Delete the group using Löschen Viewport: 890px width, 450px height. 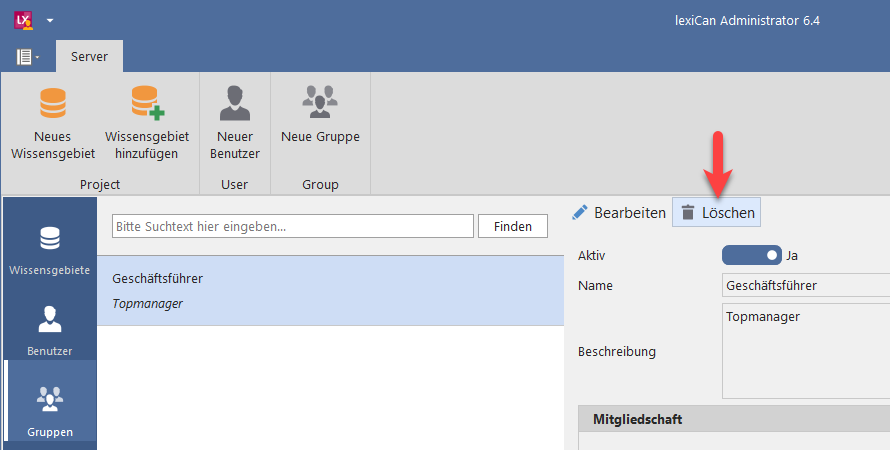716,213
